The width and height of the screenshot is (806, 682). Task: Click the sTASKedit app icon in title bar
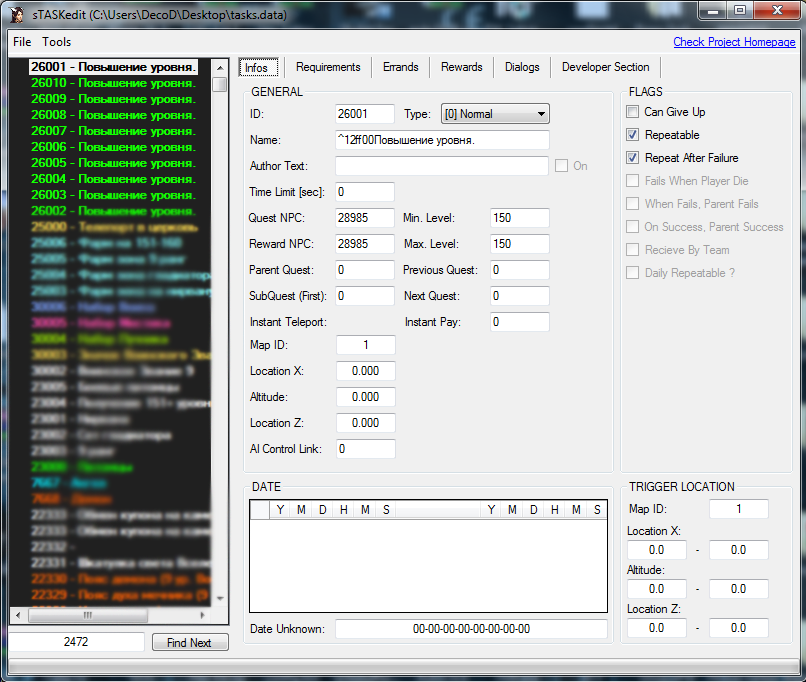tap(16, 13)
